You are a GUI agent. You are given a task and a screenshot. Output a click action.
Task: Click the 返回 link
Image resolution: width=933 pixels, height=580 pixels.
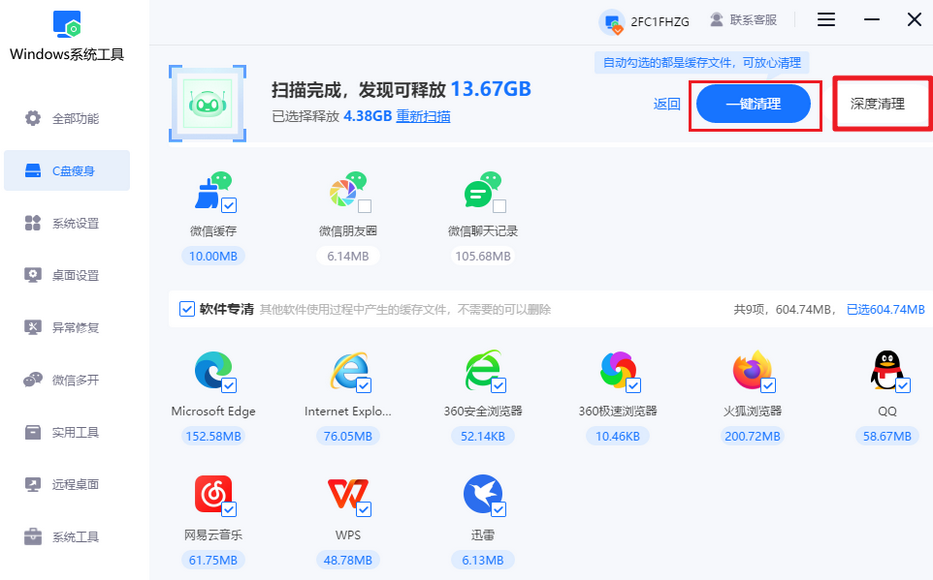[666, 104]
